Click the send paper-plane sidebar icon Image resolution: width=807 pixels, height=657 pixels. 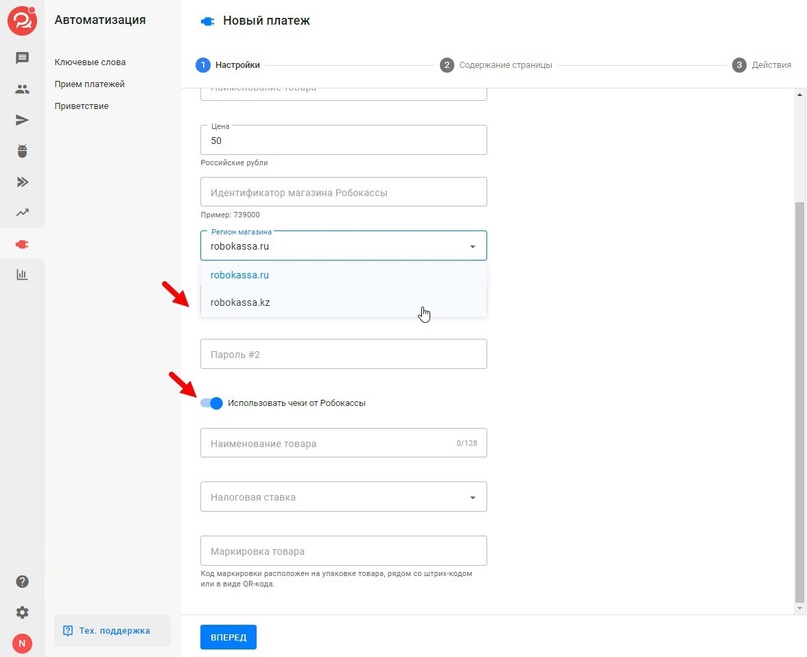pos(22,120)
